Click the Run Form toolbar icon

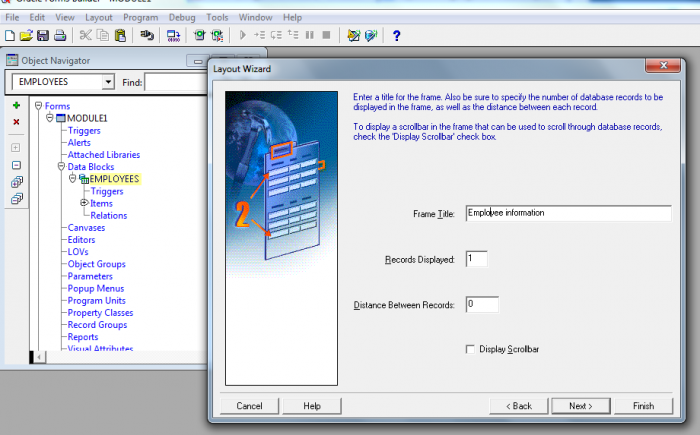pos(200,35)
